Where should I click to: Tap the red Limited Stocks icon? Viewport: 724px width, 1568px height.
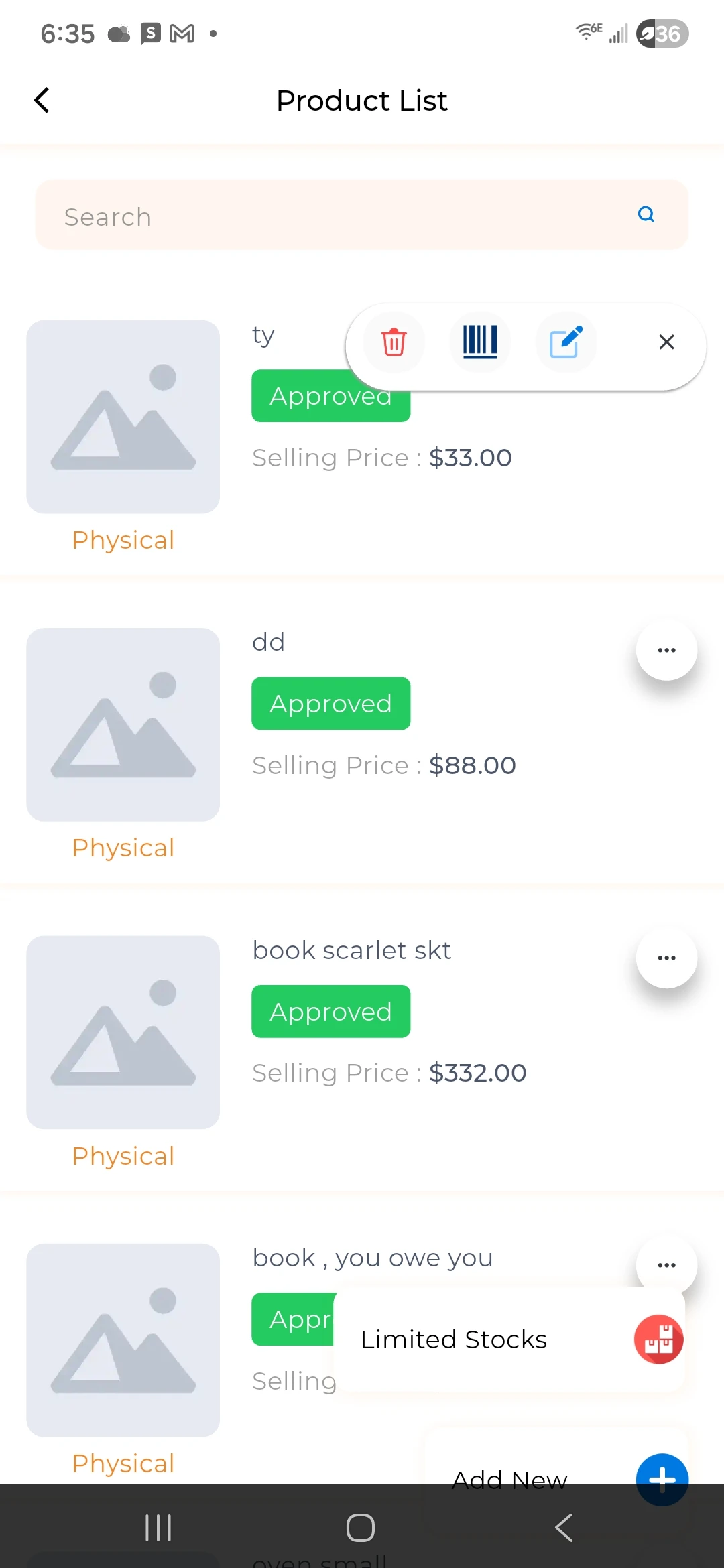tap(658, 1339)
